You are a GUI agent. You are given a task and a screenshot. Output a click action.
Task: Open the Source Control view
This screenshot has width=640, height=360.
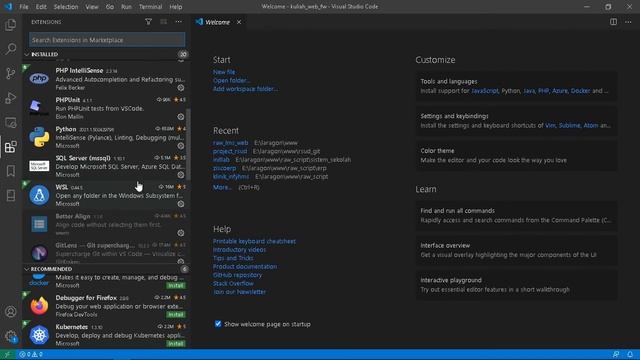tap(11, 73)
